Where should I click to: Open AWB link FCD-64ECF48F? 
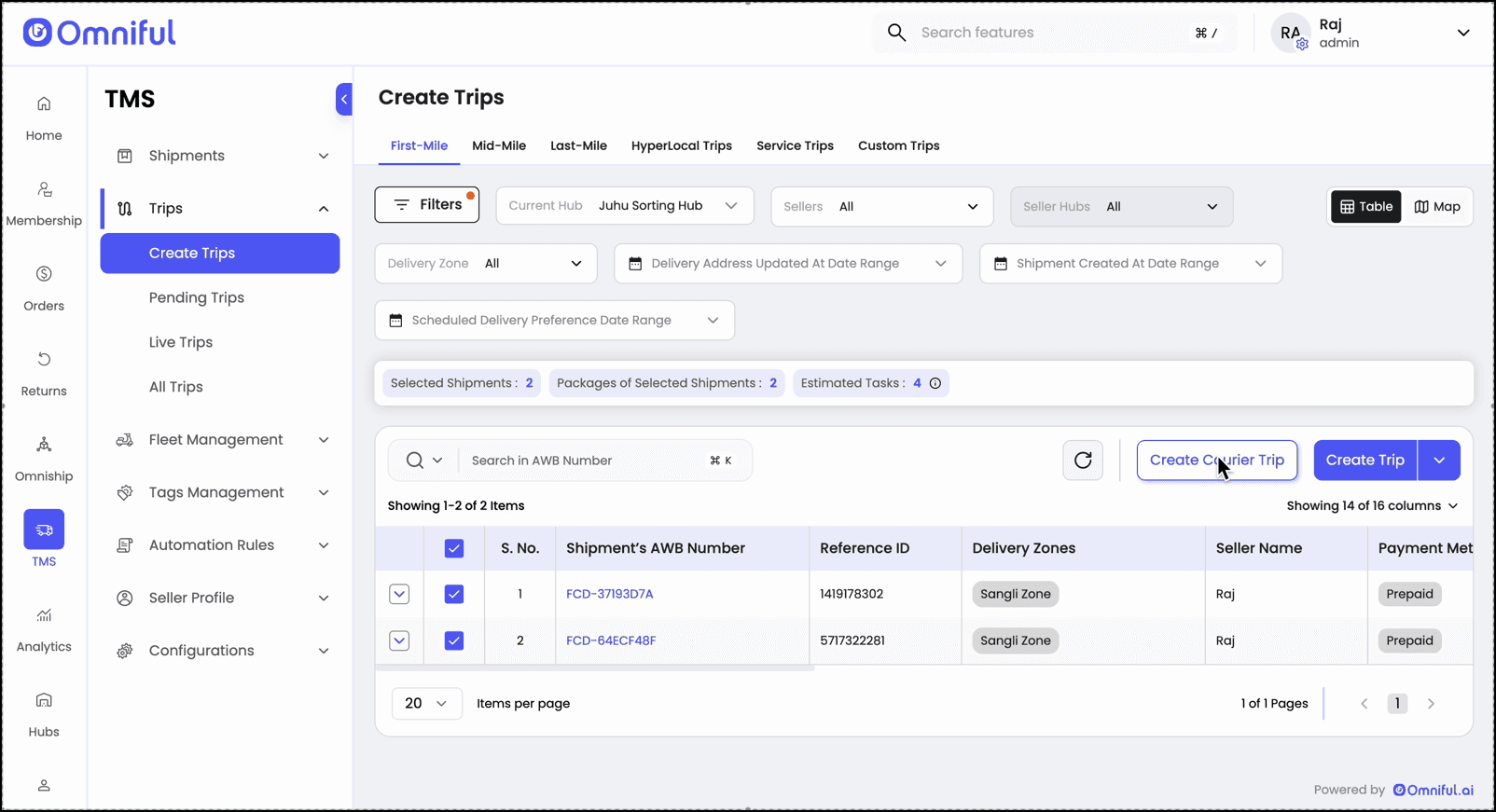tap(610, 640)
